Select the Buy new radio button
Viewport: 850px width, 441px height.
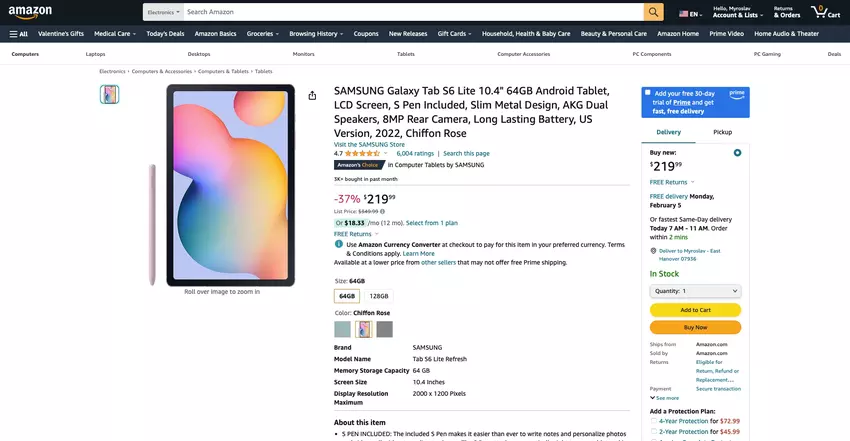pos(737,153)
